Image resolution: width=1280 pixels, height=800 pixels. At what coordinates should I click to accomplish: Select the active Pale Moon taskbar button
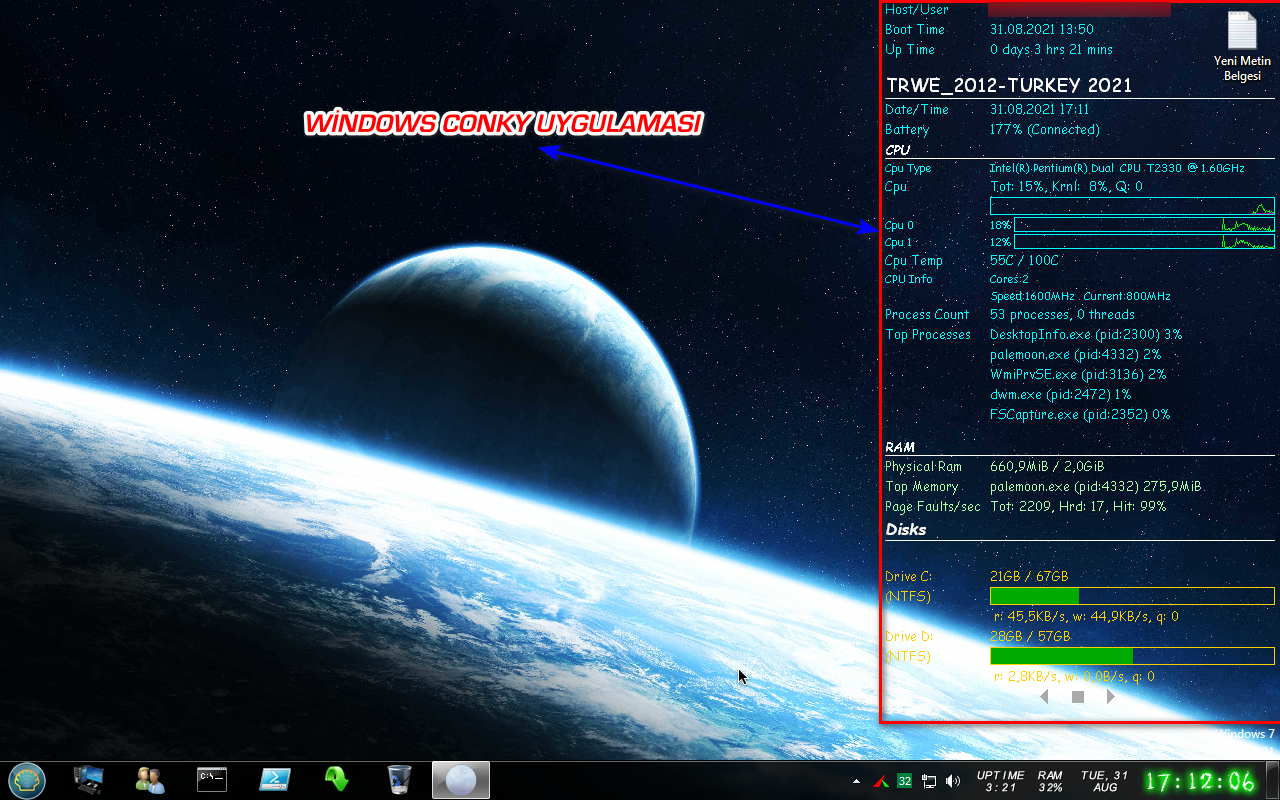coord(461,780)
